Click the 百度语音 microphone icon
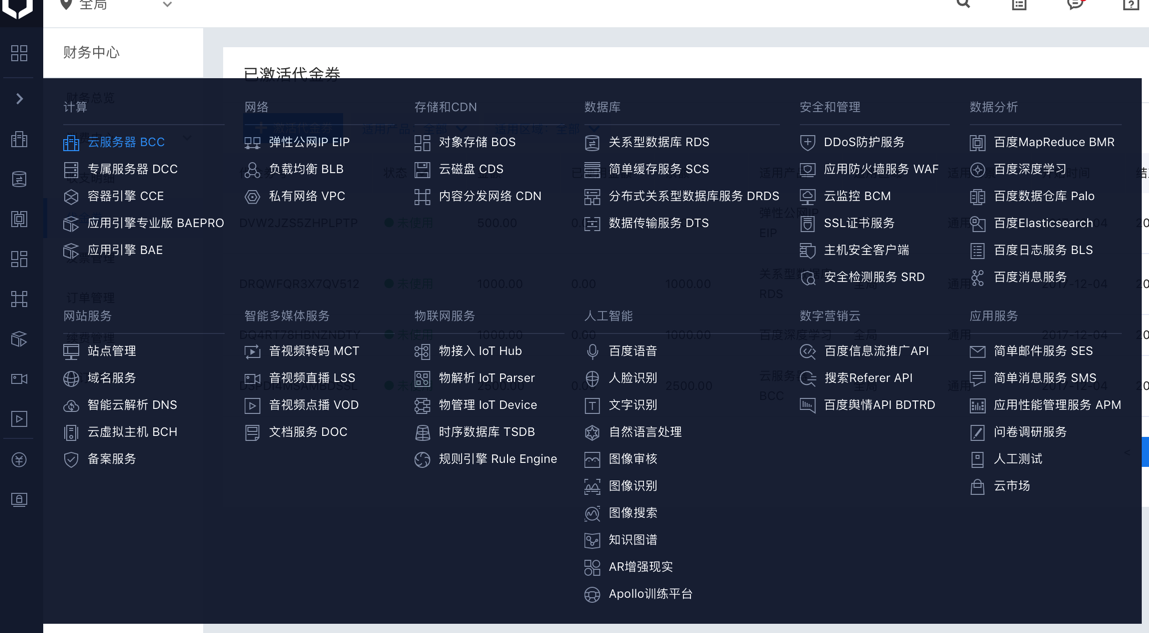Viewport: 1149px width, 633px height. 592,352
